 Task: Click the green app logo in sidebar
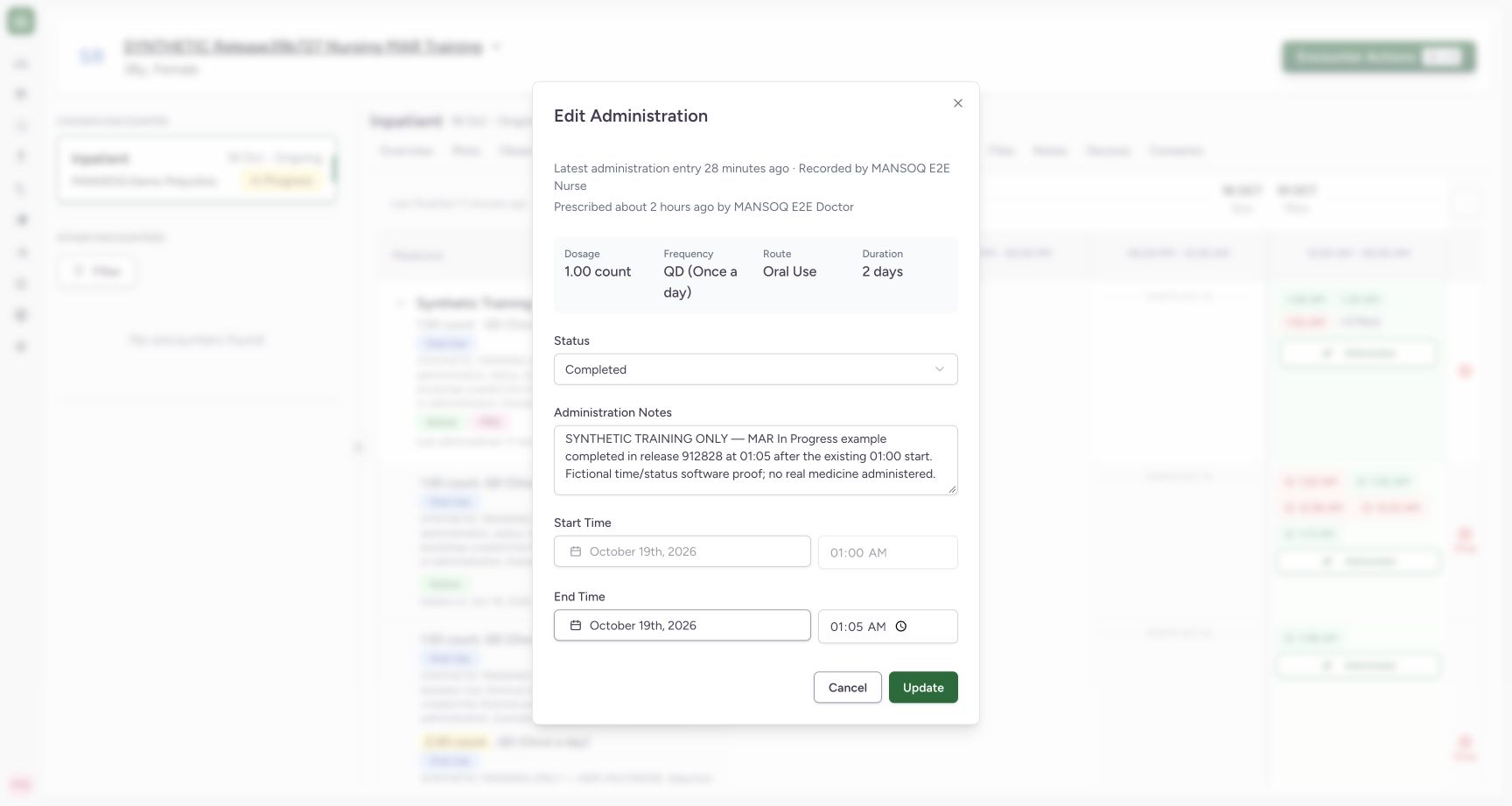point(21,21)
